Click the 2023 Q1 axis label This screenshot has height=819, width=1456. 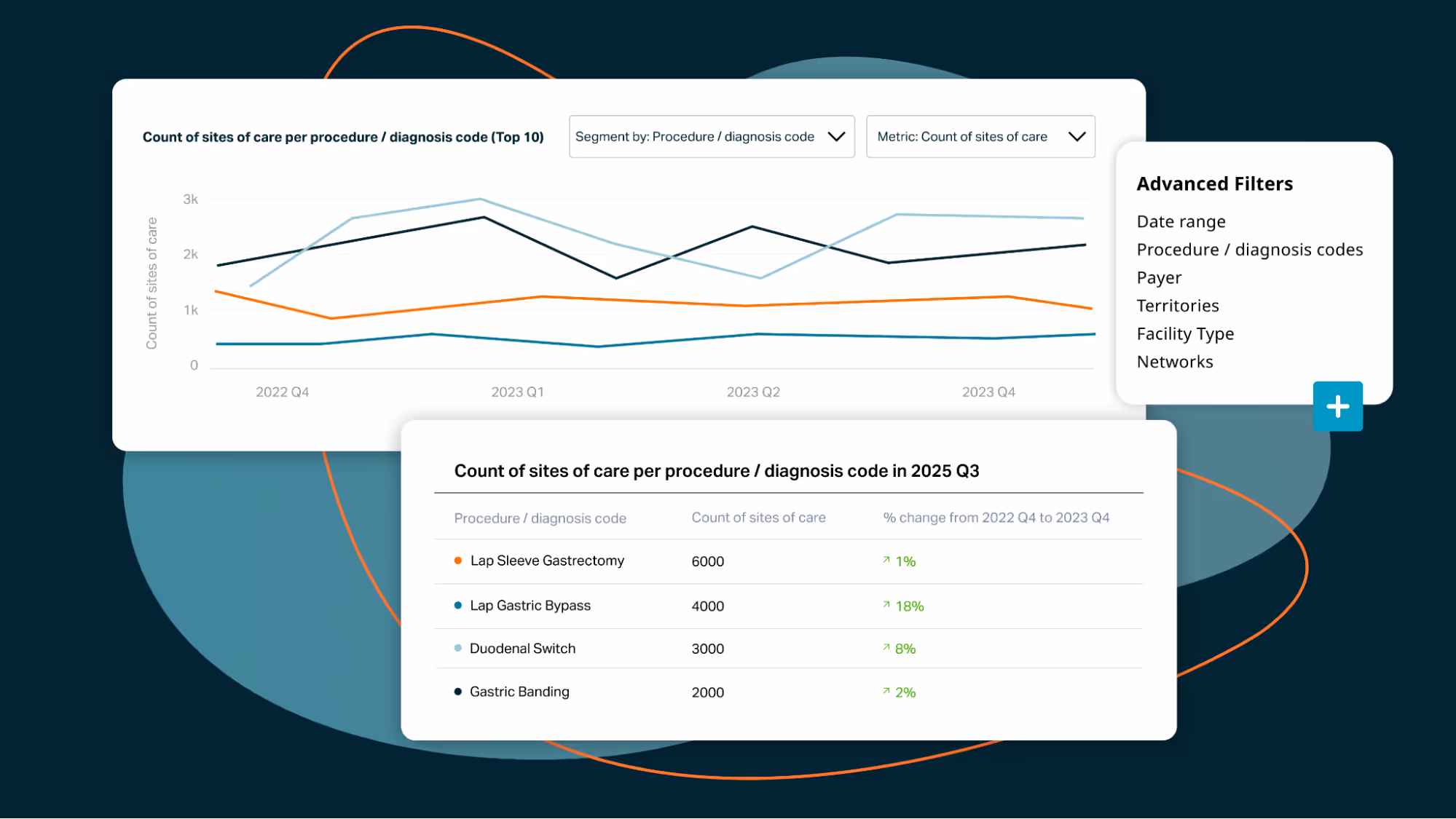tap(517, 392)
